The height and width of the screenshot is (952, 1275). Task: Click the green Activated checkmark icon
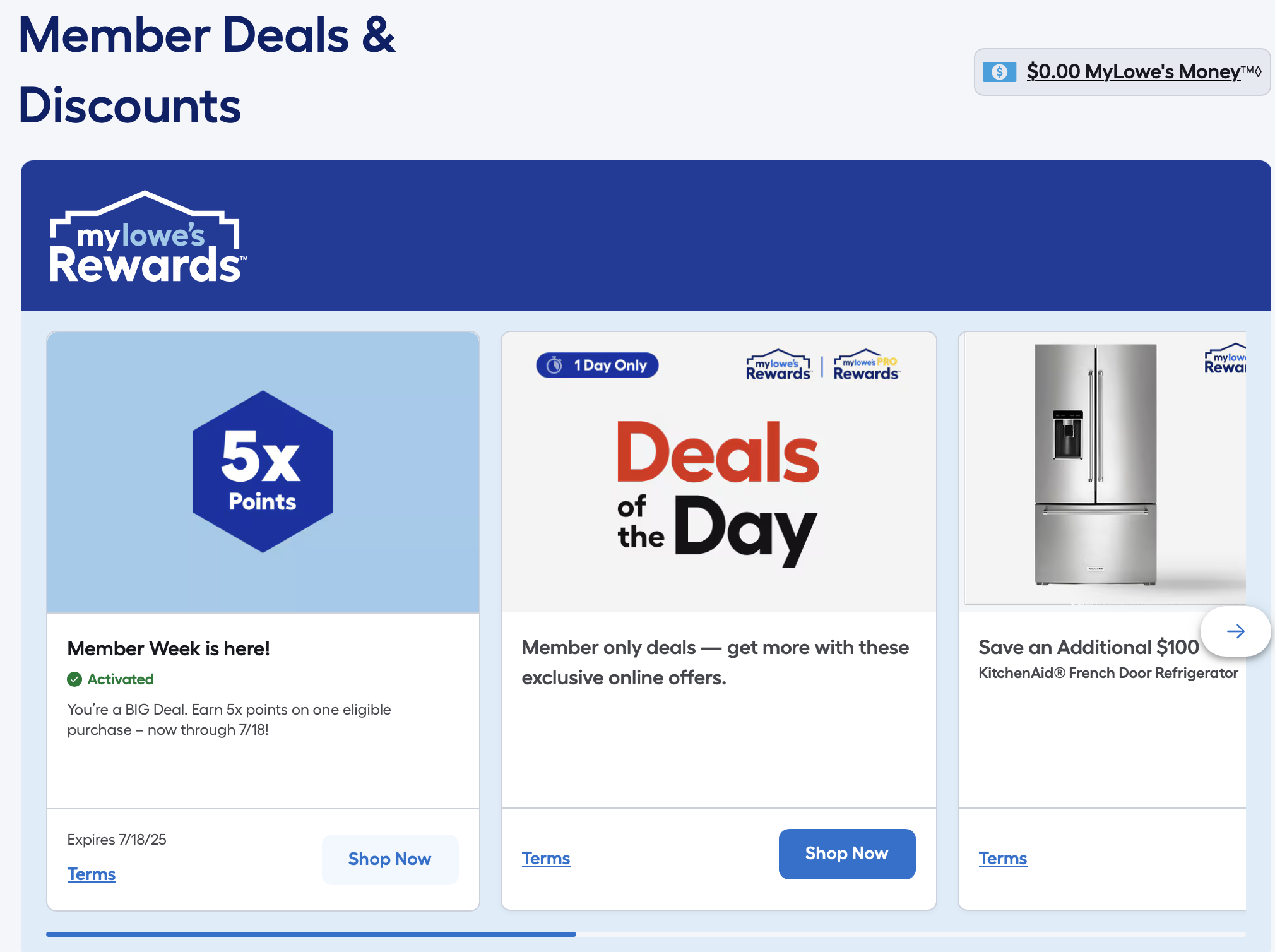coord(74,679)
